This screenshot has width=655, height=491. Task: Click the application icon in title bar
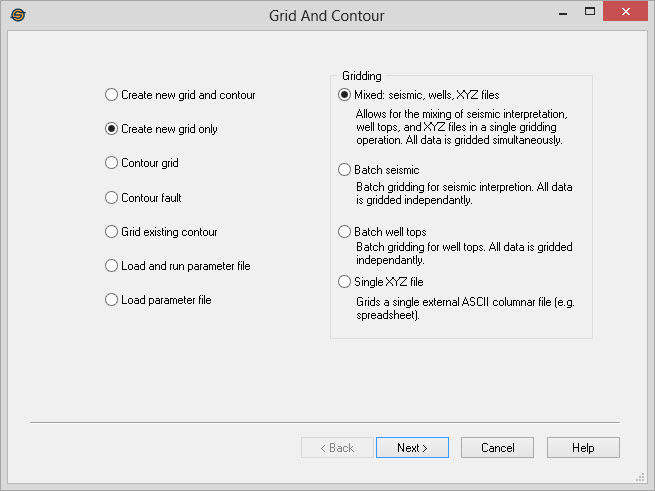(x=17, y=15)
